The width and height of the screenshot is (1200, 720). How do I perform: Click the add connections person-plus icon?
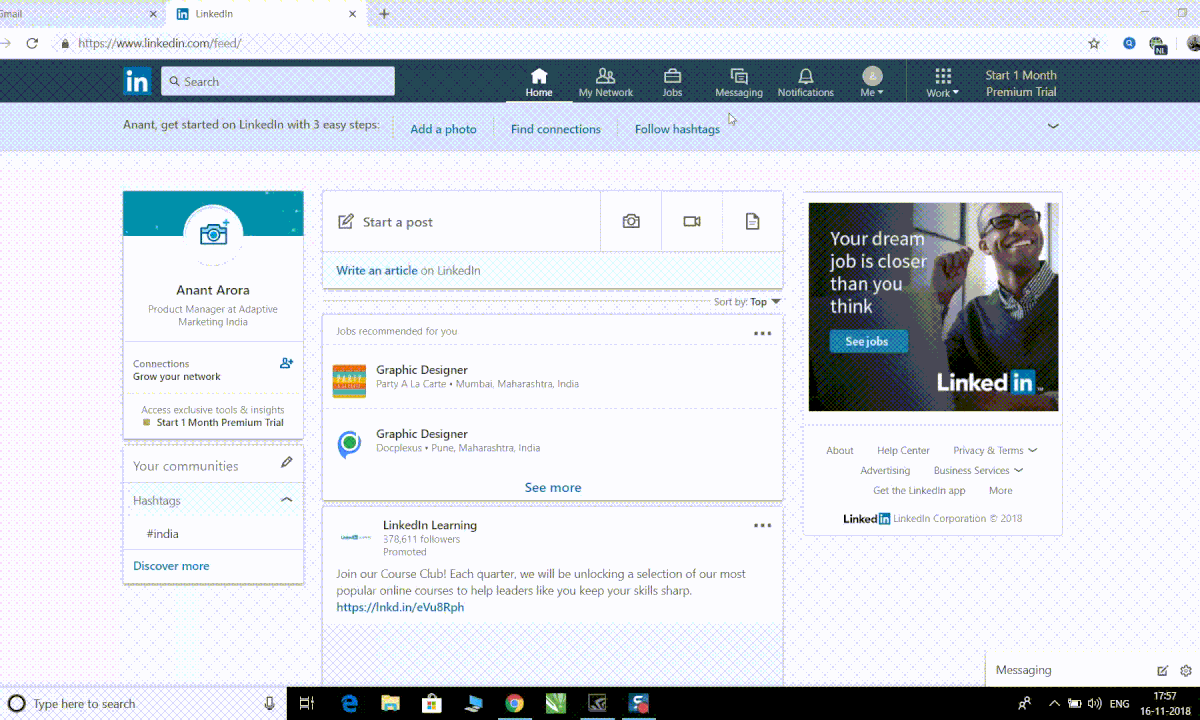(286, 363)
